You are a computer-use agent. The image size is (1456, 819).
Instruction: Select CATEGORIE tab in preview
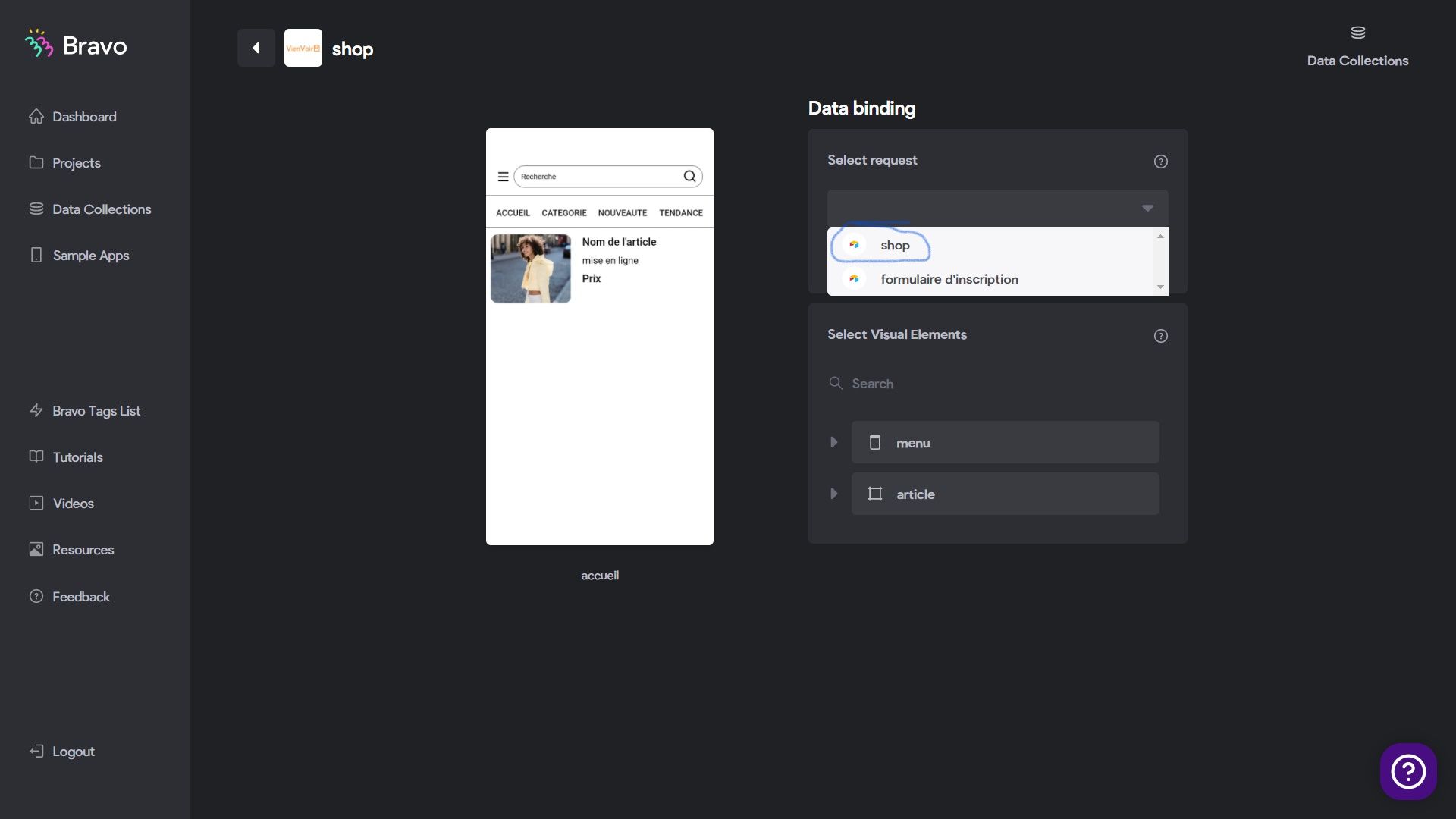(564, 213)
